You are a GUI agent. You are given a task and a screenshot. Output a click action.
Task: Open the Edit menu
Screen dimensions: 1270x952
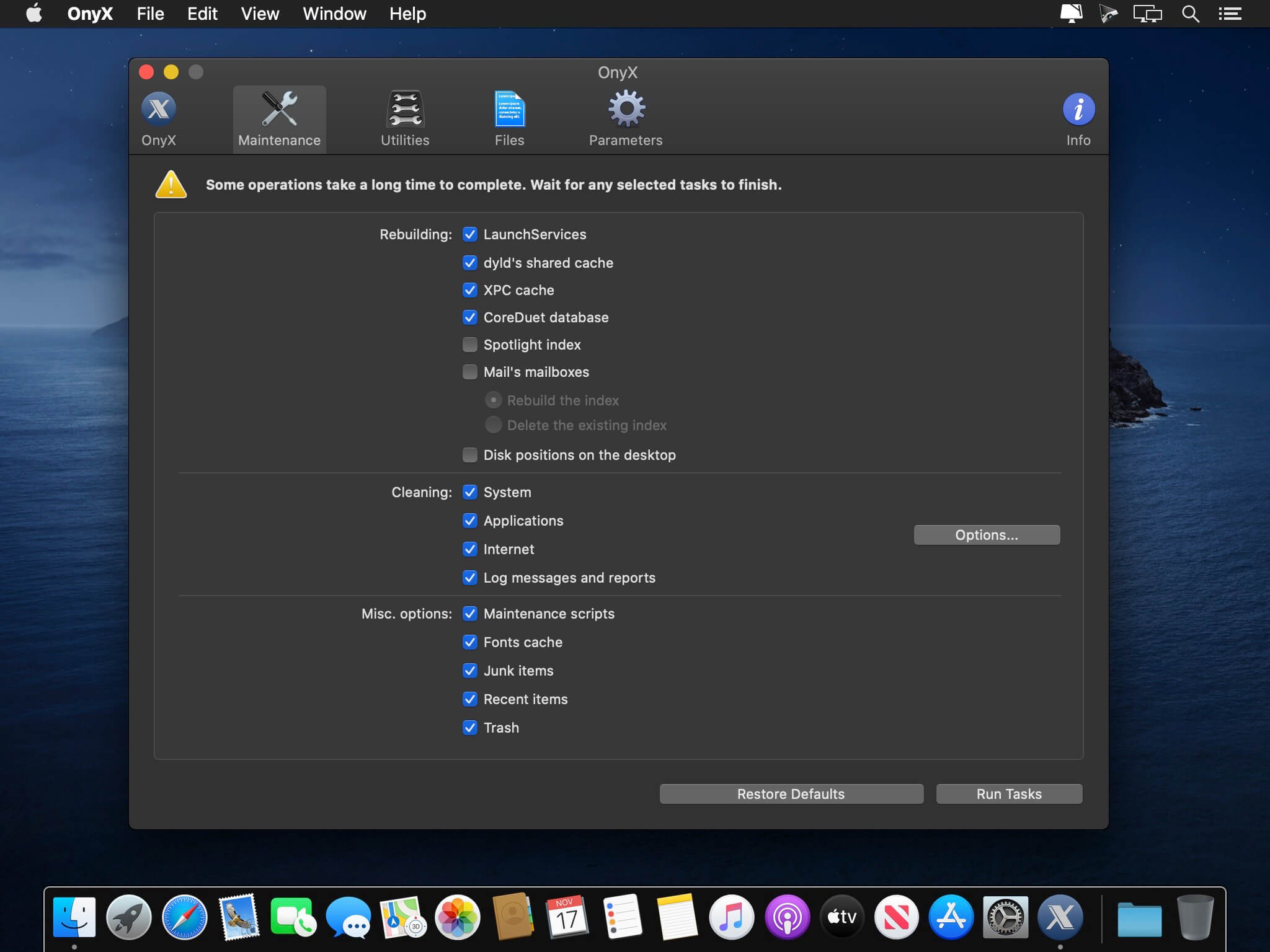pos(202,14)
